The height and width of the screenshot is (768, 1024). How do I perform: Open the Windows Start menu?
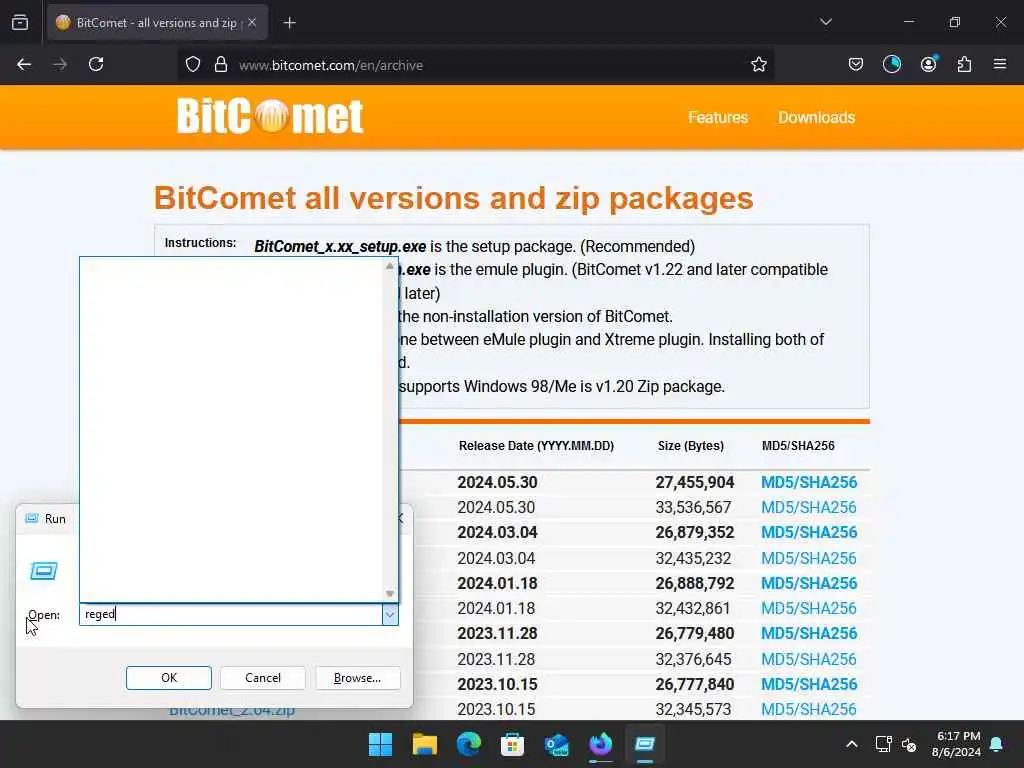tap(380, 744)
